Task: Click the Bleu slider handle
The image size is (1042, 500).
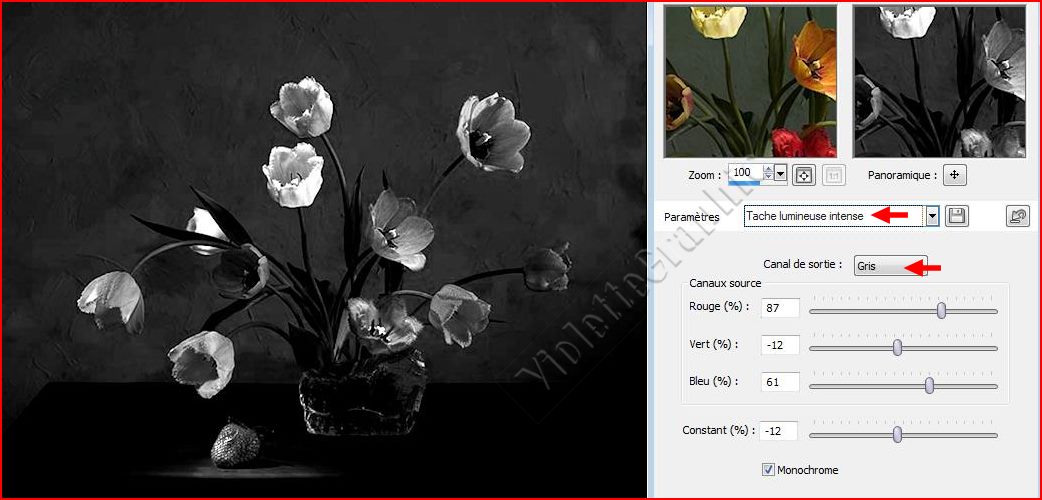Action: point(929,385)
